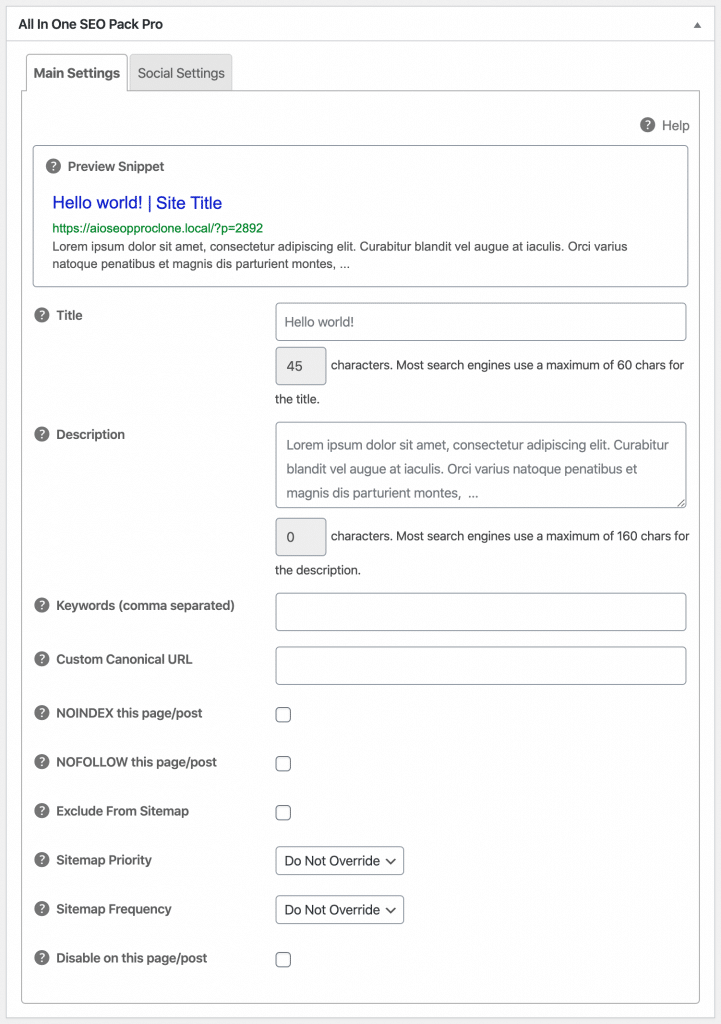Tick the NOFOLLOW this page/post checkbox

click(283, 763)
